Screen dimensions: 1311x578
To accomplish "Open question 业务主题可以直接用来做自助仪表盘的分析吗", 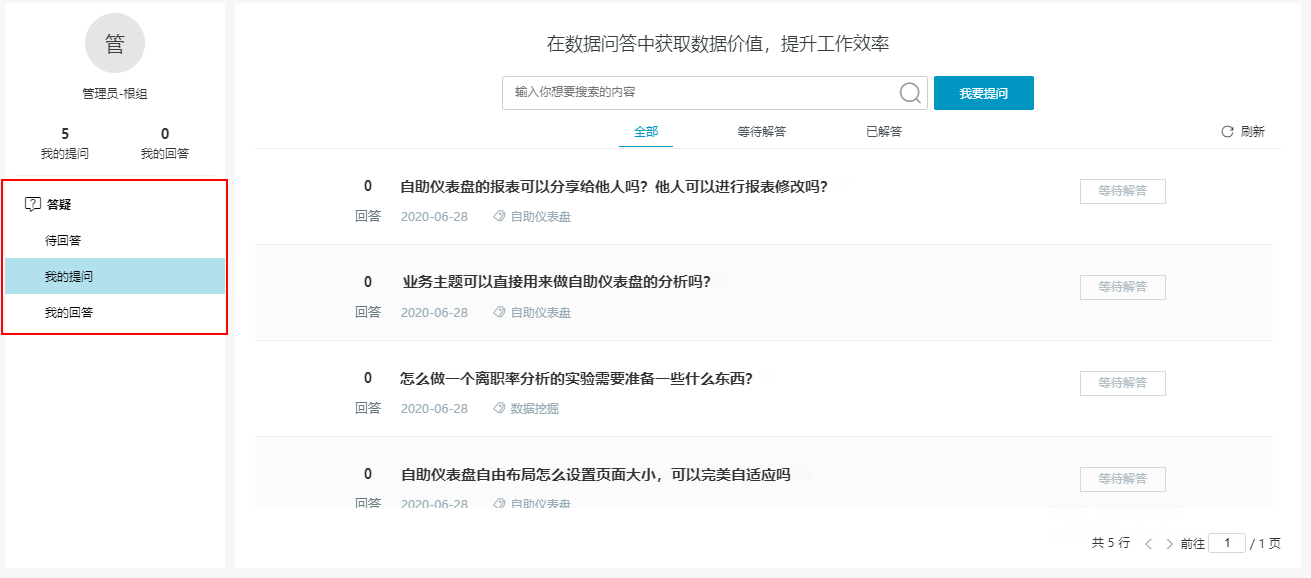I will pos(556,282).
